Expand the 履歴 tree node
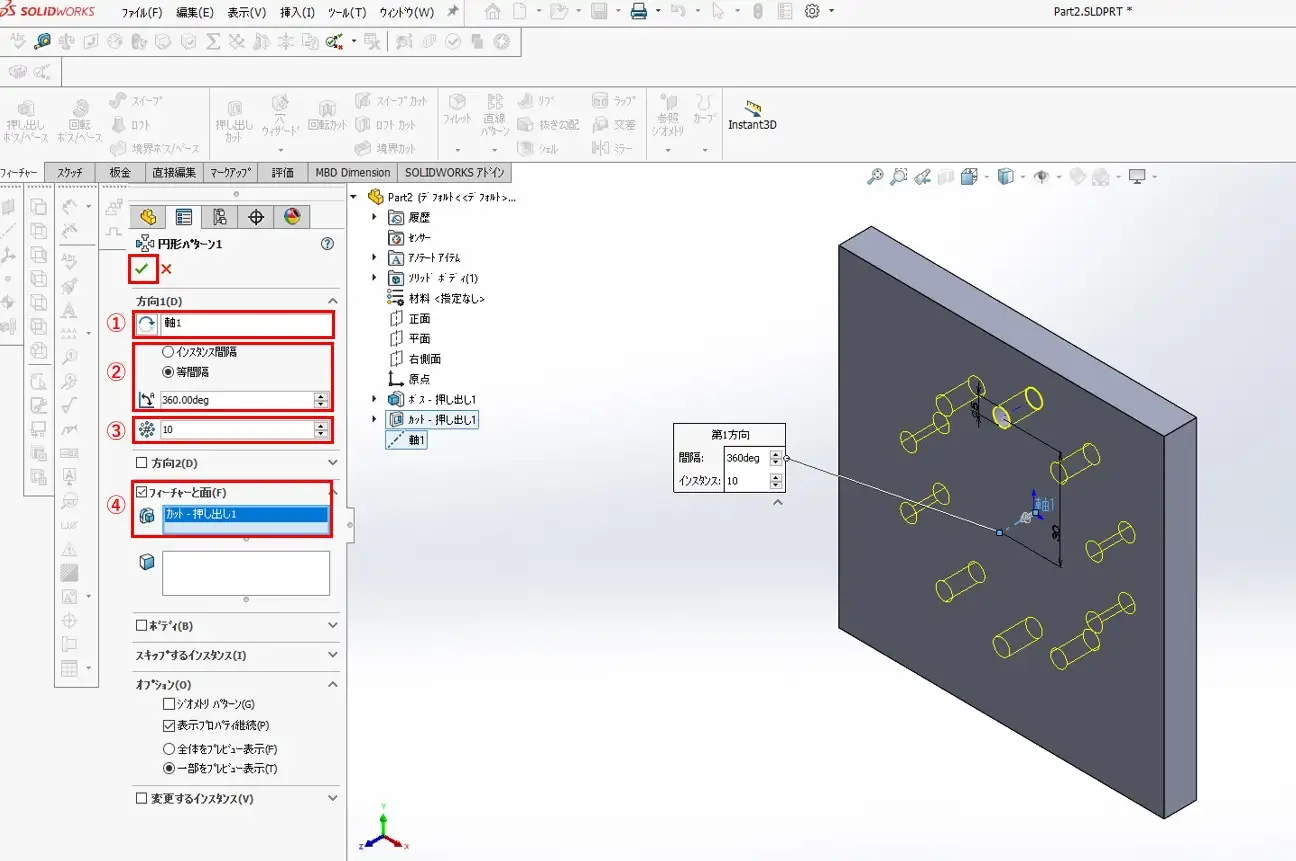1296x861 pixels. pos(375,217)
